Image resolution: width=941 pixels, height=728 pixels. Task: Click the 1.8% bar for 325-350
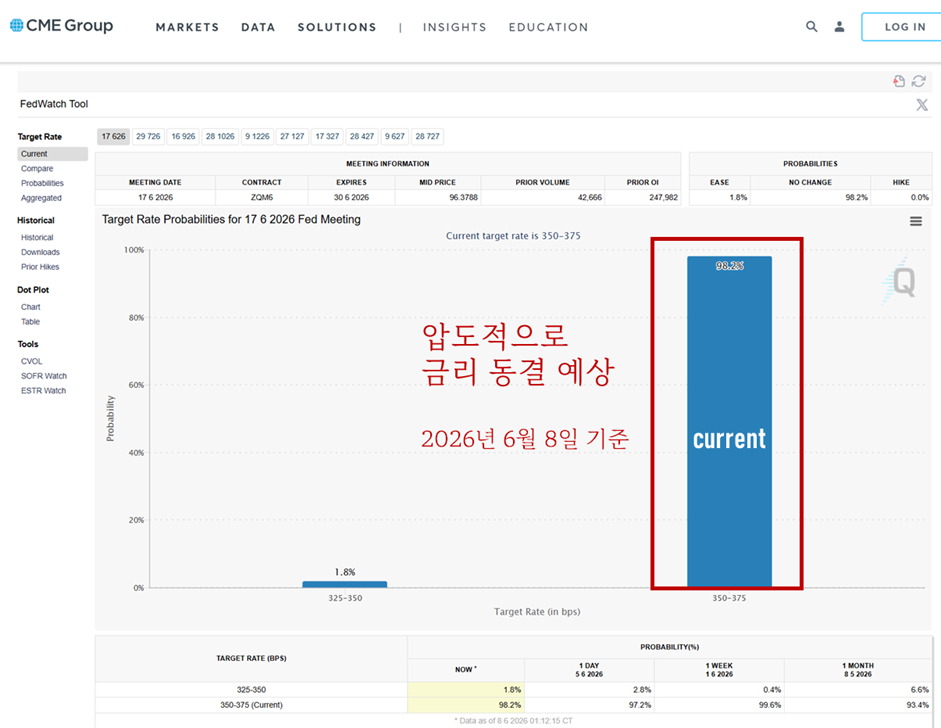point(344,584)
